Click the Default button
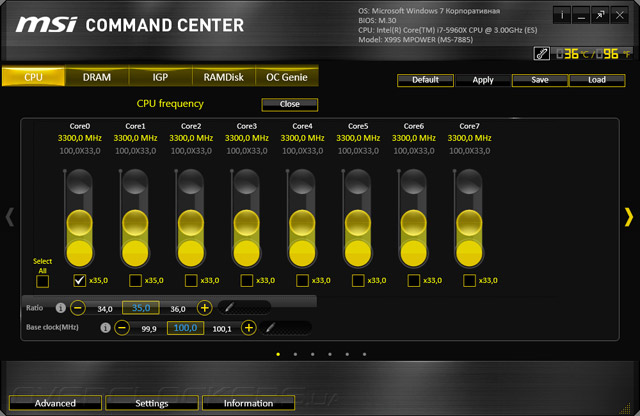The image size is (640, 416). click(x=425, y=80)
